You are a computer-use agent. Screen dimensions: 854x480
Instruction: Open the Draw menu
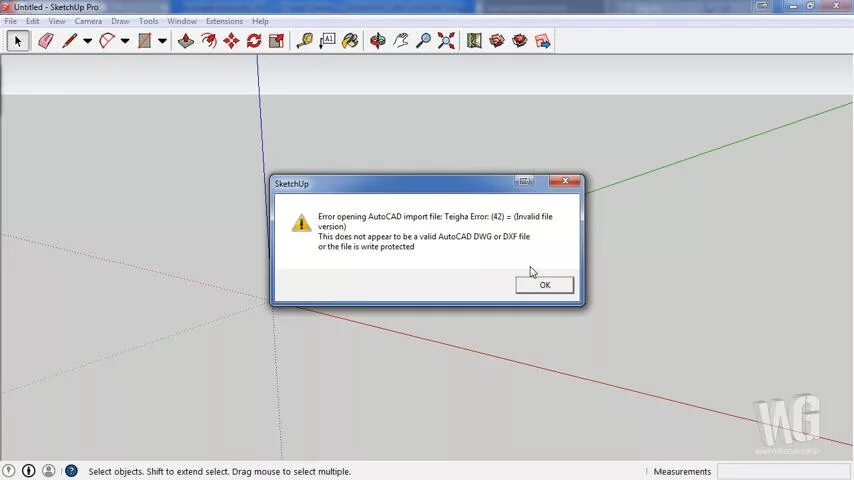pos(120,21)
